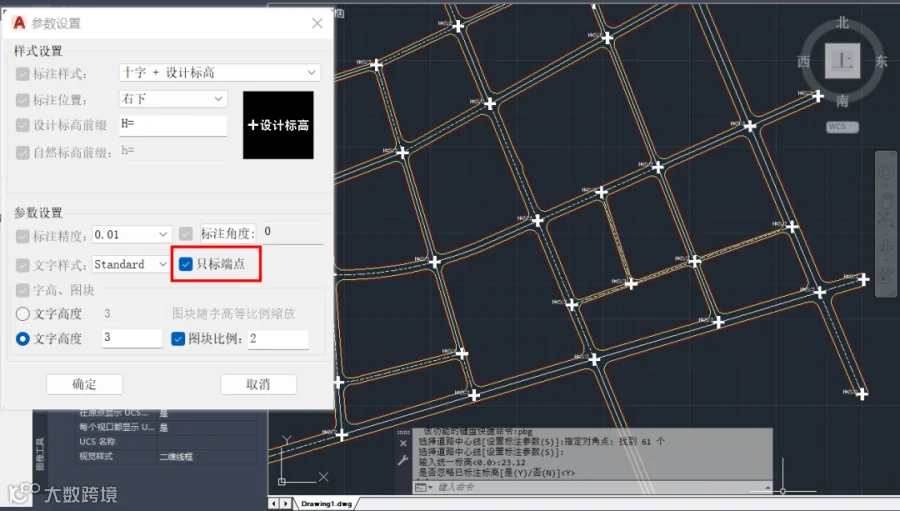Click the 设计标高前缀 field containing H=
900x511 pixels.
point(173,125)
